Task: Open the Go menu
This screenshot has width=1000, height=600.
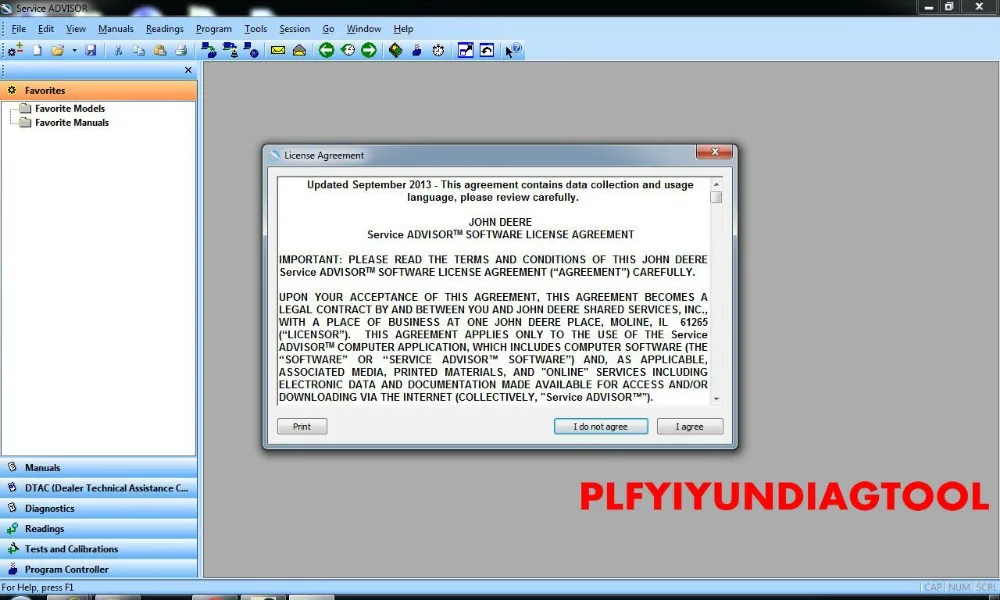Action: (328, 29)
